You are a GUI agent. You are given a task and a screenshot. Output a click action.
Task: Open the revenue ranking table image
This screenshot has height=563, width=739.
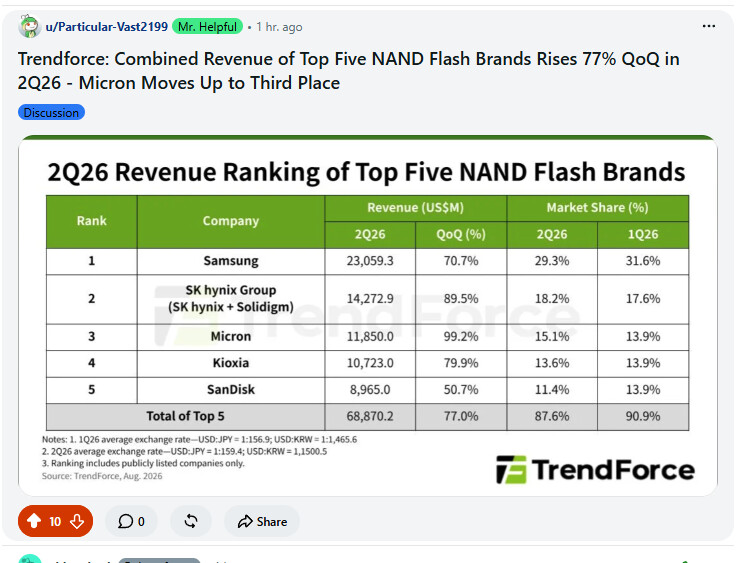point(368,315)
